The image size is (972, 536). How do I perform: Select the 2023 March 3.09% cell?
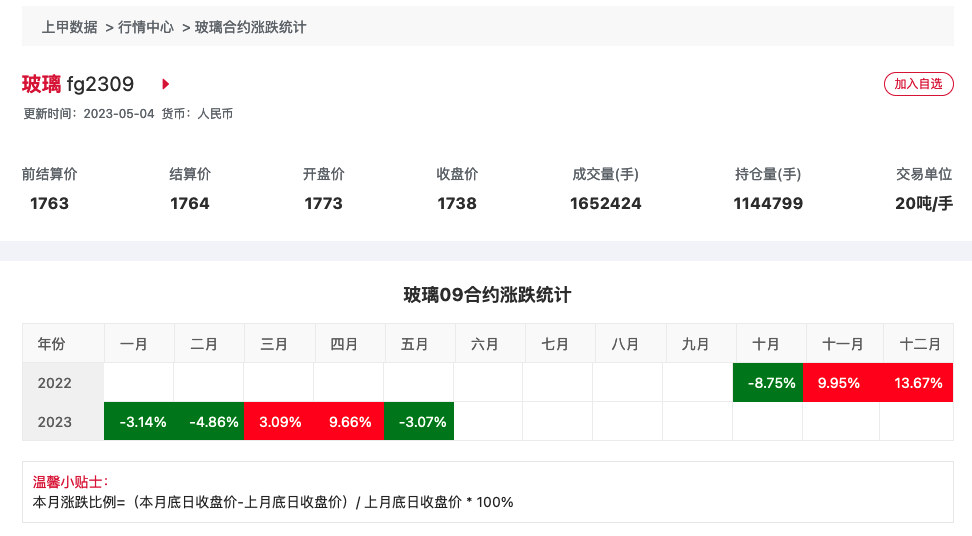tap(279, 421)
